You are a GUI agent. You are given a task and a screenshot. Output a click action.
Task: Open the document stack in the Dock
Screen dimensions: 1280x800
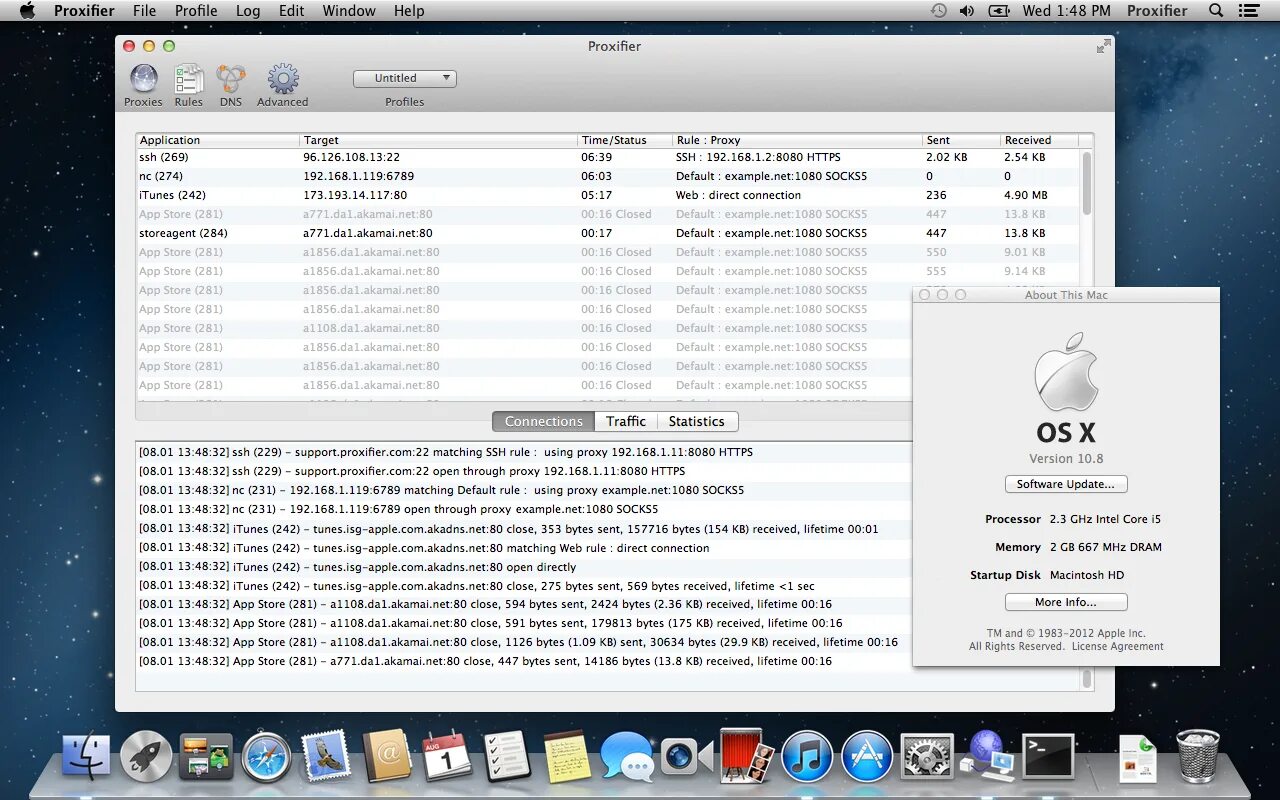1138,758
